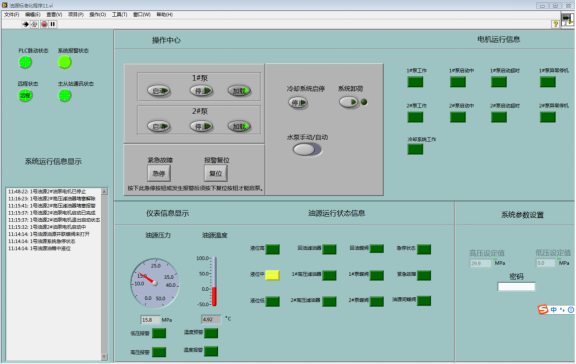Click the red Abort Execution icon
576x364 pixels.
click(x=44, y=24)
